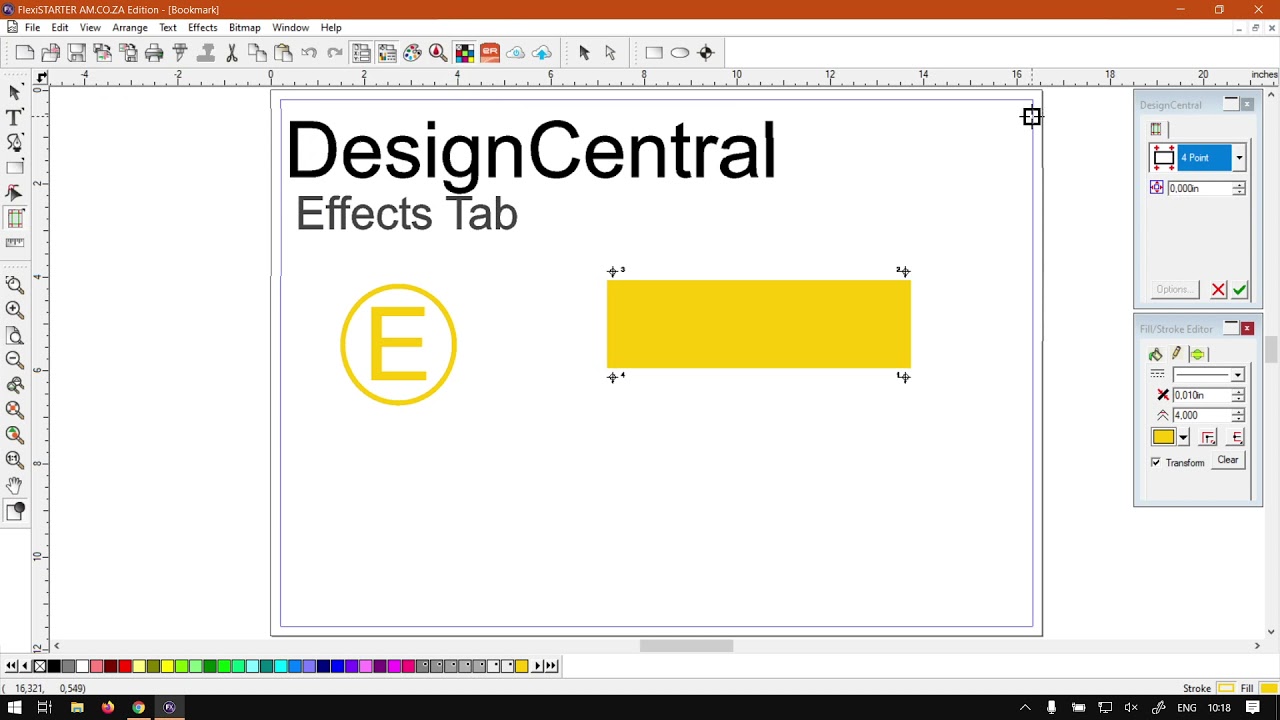Select the Text tool in left toolbox
This screenshot has height=720, width=1280.
pos(15,118)
